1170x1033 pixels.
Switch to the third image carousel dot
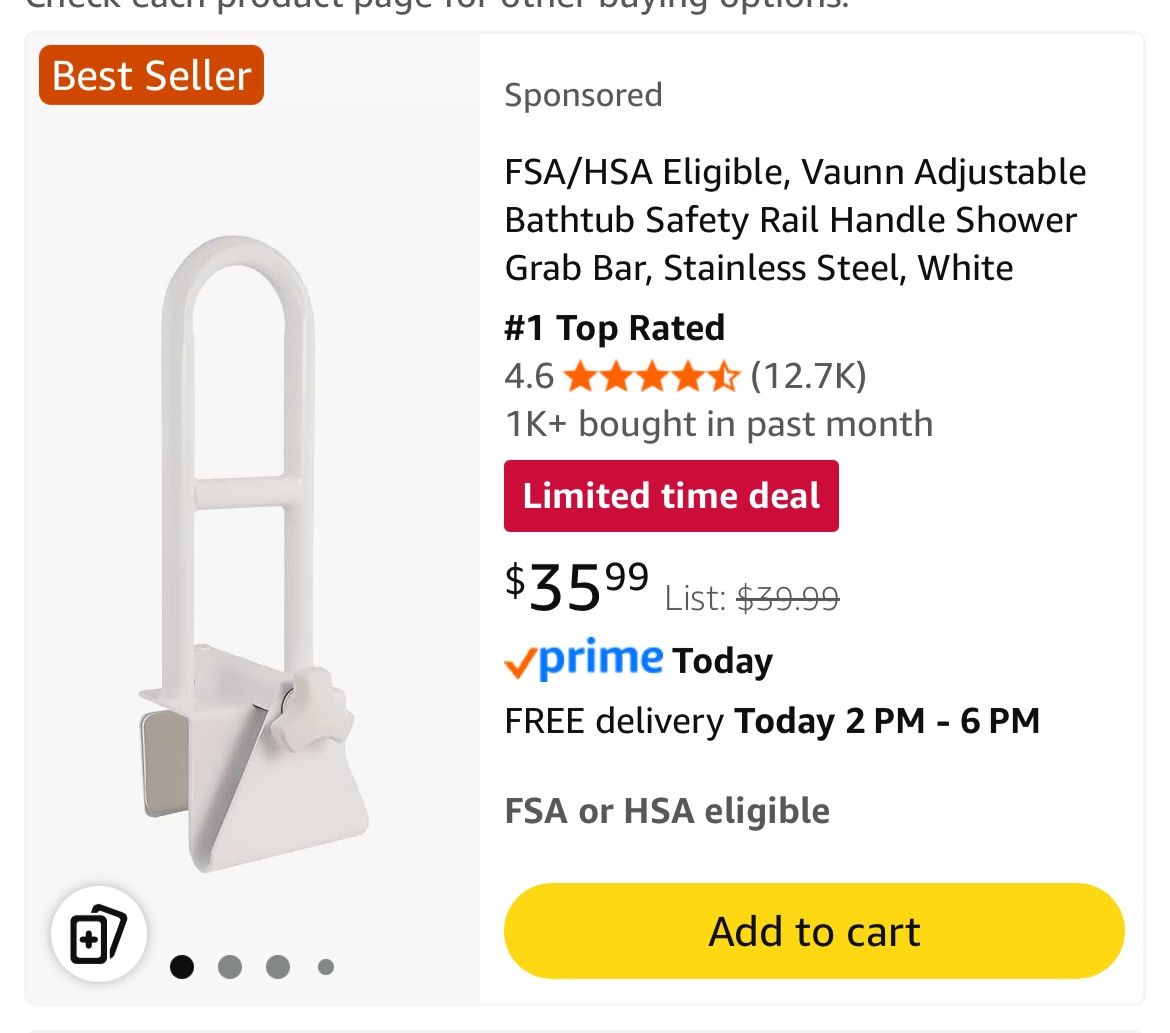[x=278, y=967]
